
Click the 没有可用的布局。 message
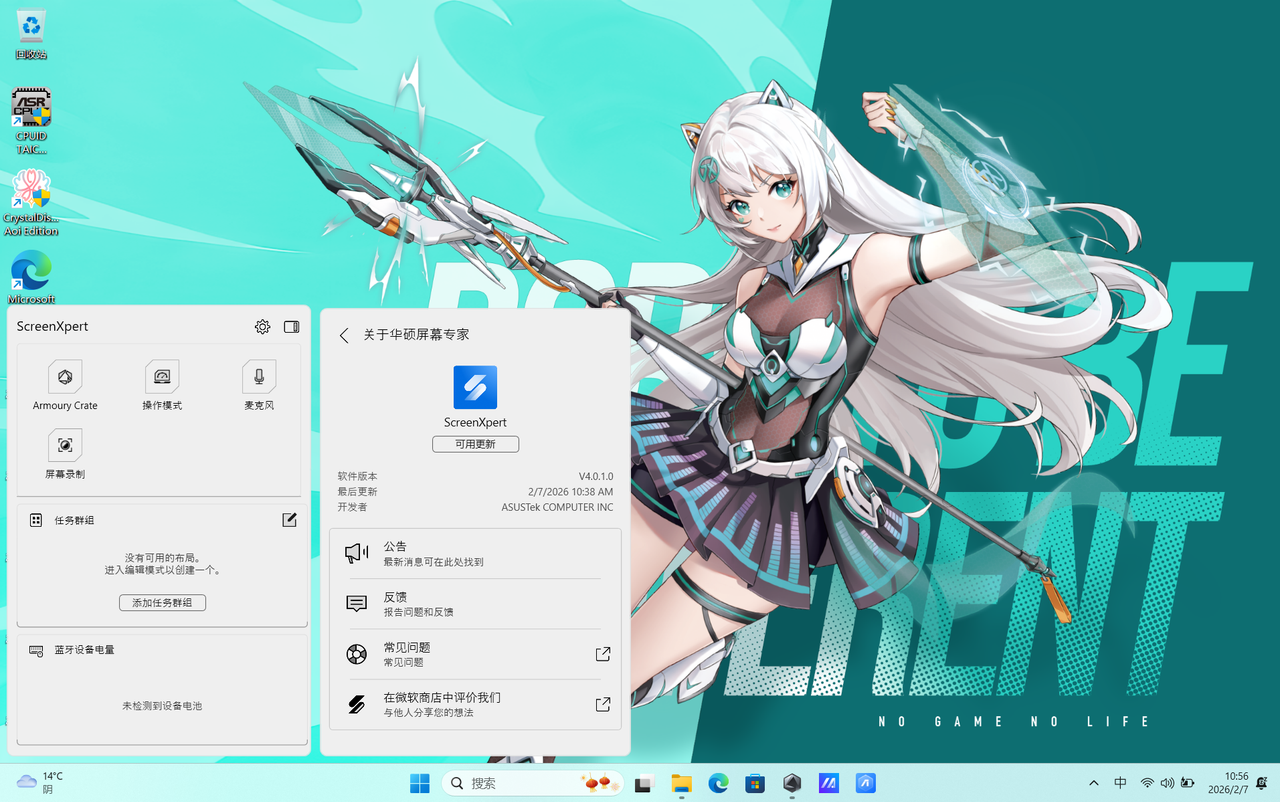(x=162, y=557)
